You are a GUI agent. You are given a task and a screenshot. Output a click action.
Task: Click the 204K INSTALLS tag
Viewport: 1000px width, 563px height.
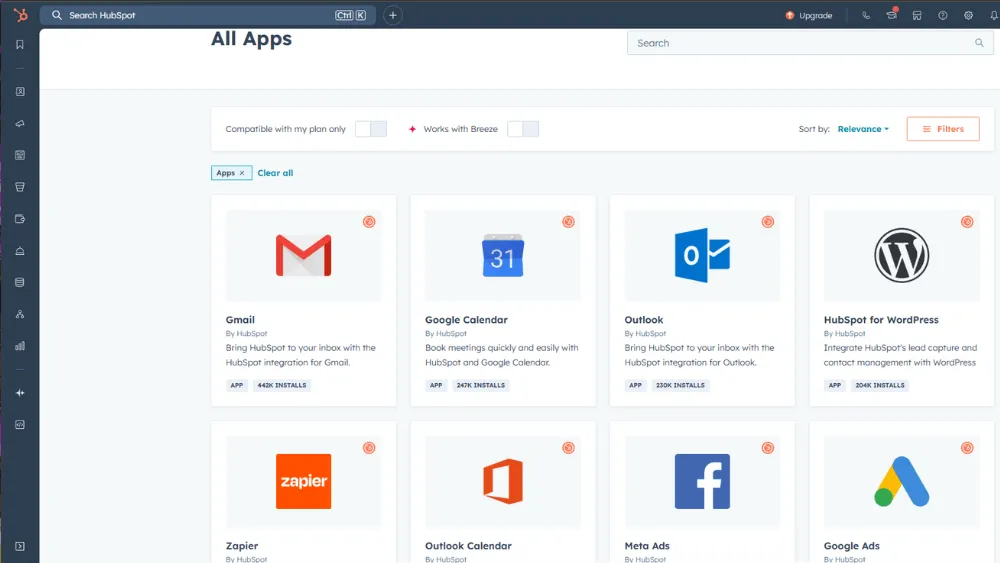tap(880, 385)
